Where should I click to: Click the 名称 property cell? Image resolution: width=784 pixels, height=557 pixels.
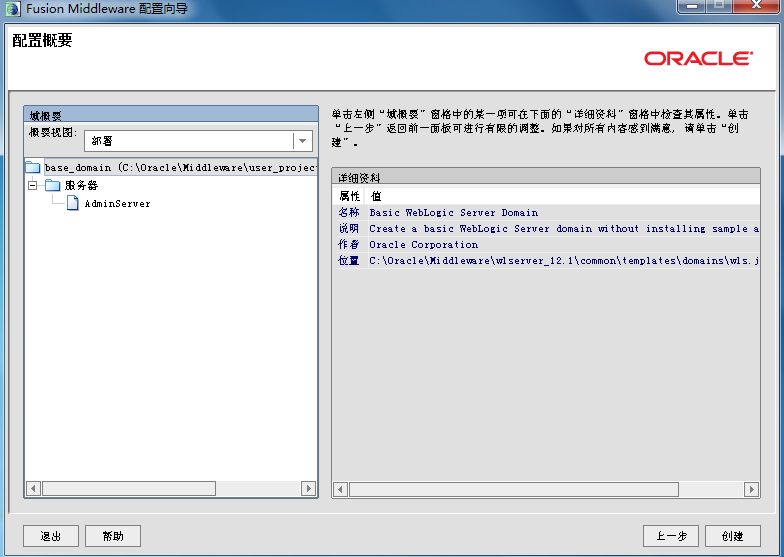[349, 212]
